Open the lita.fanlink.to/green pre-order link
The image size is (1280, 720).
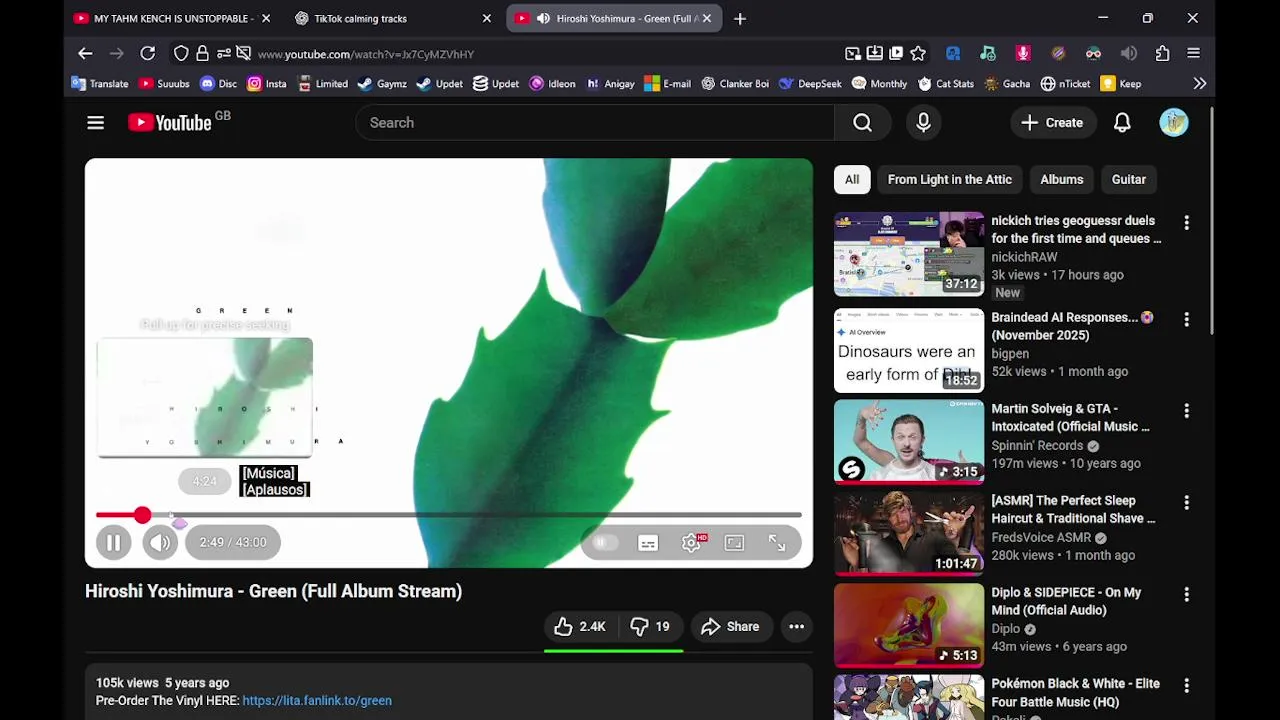[x=317, y=700]
